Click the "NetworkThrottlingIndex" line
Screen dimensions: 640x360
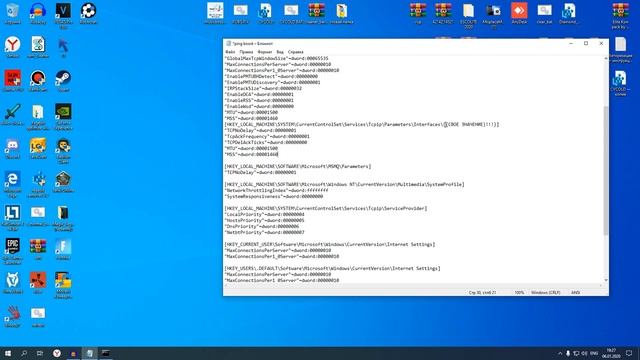(276, 191)
